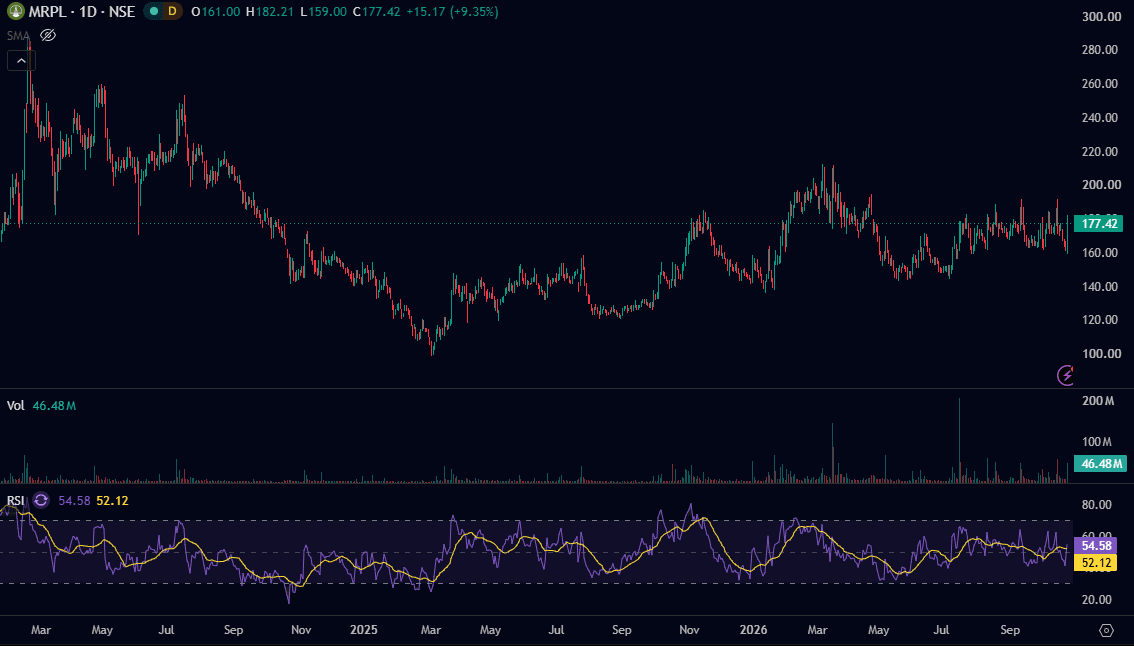Click the yellow D delayed-data badge
This screenshot has width=1134, height=646.
[x=171, y=12]
